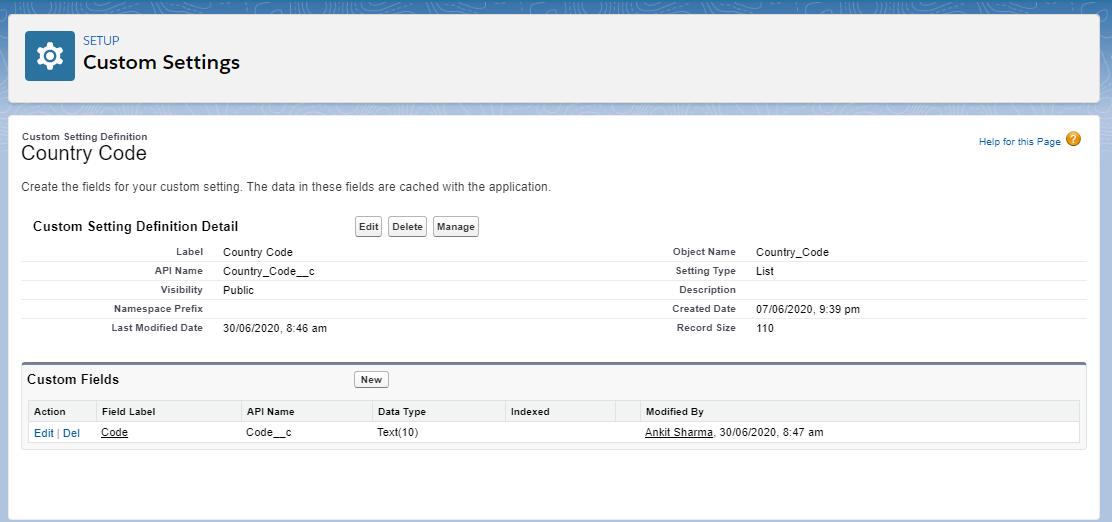
Task: Click the SETUP breadcrumb text
Action: (101, 41)
